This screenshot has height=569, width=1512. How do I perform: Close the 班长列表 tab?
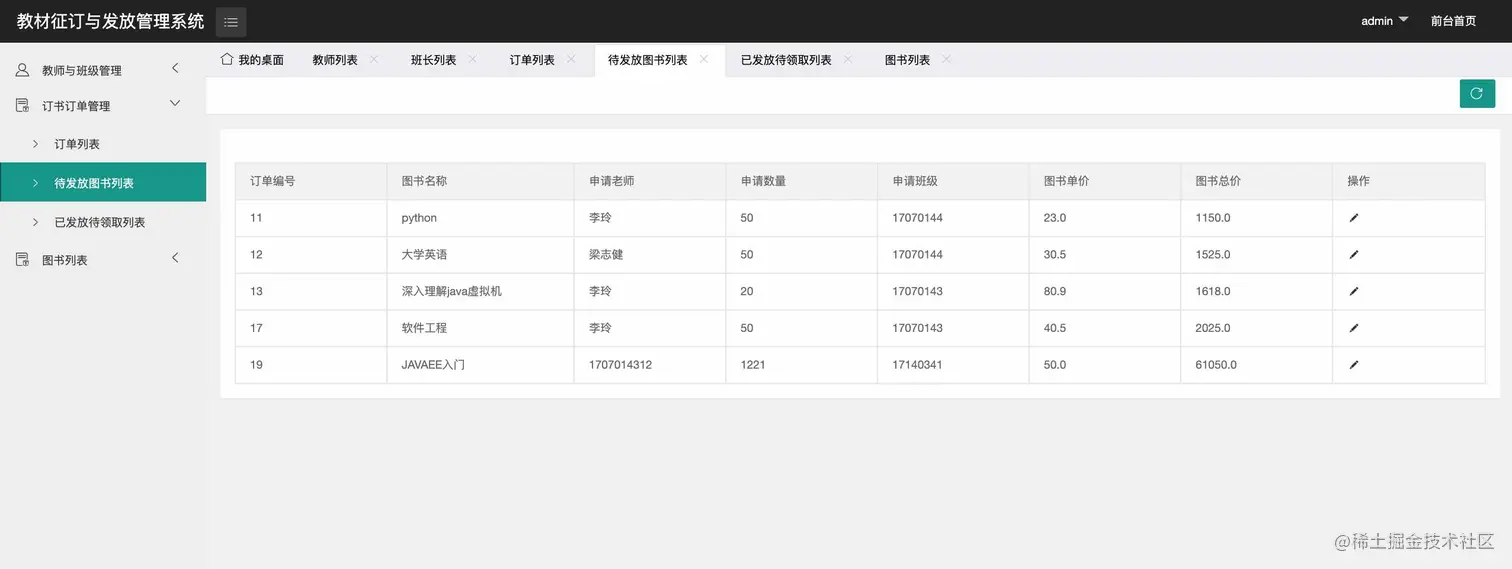click(x=472, y=59)
